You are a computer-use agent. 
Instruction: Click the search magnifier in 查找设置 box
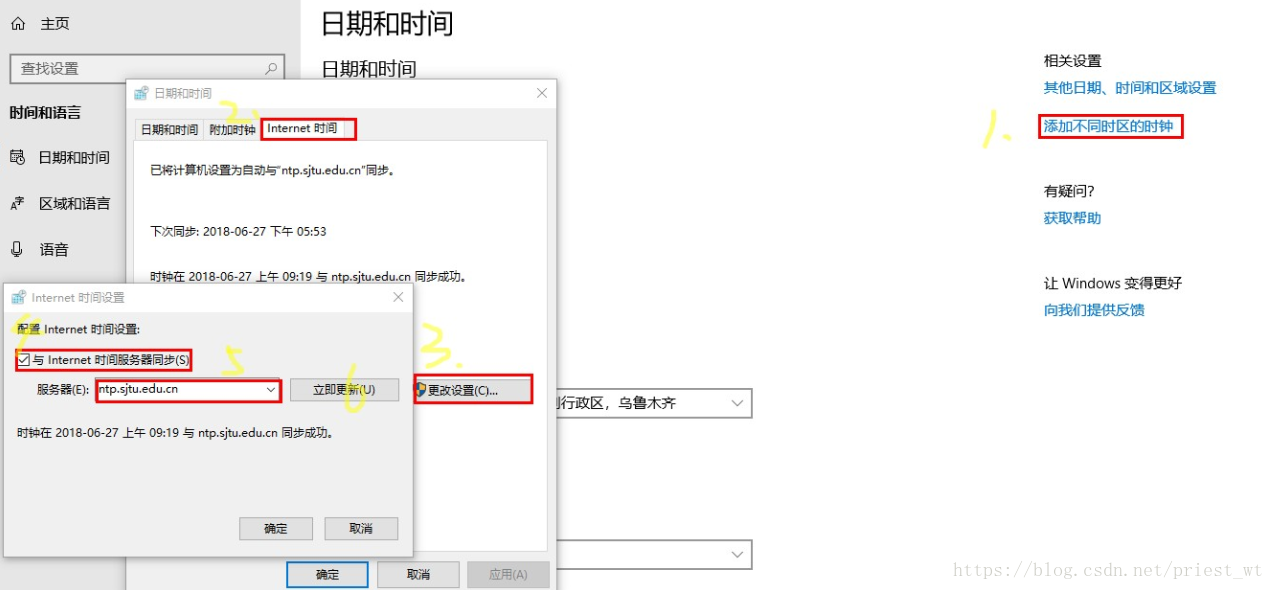pyautogui.click(x=271, y=69)
